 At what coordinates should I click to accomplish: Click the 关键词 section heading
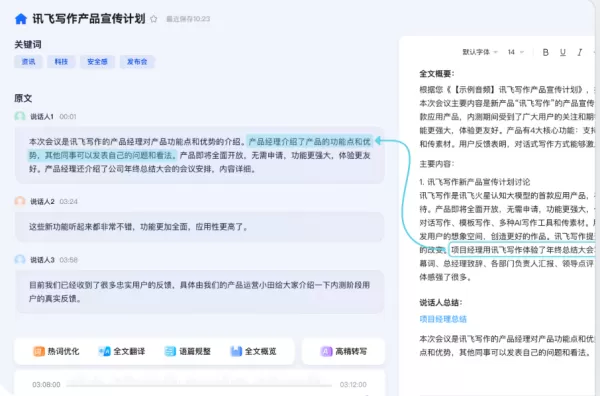click(28, 44)
